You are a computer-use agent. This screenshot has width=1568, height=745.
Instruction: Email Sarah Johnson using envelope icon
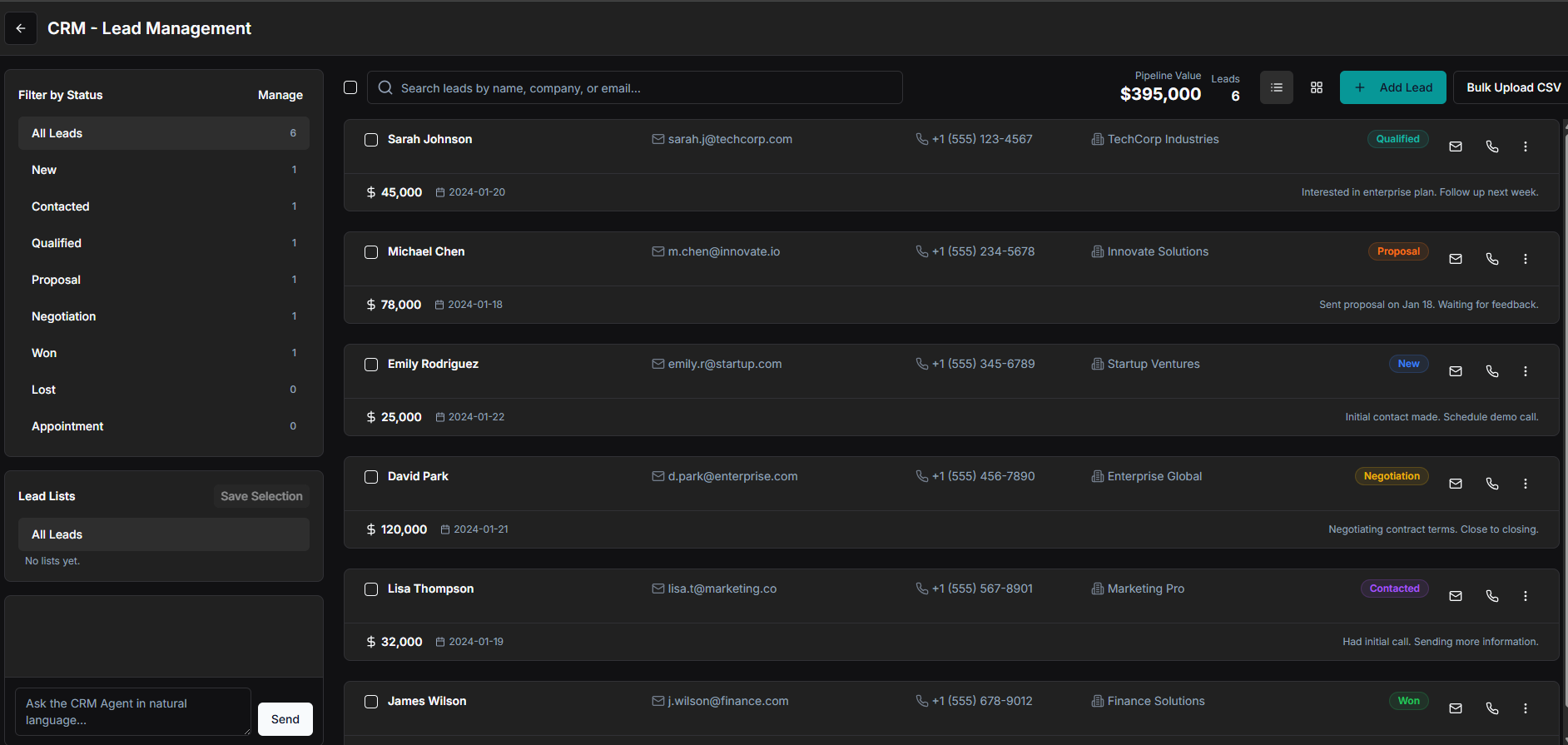click(x=1455, y=147)
